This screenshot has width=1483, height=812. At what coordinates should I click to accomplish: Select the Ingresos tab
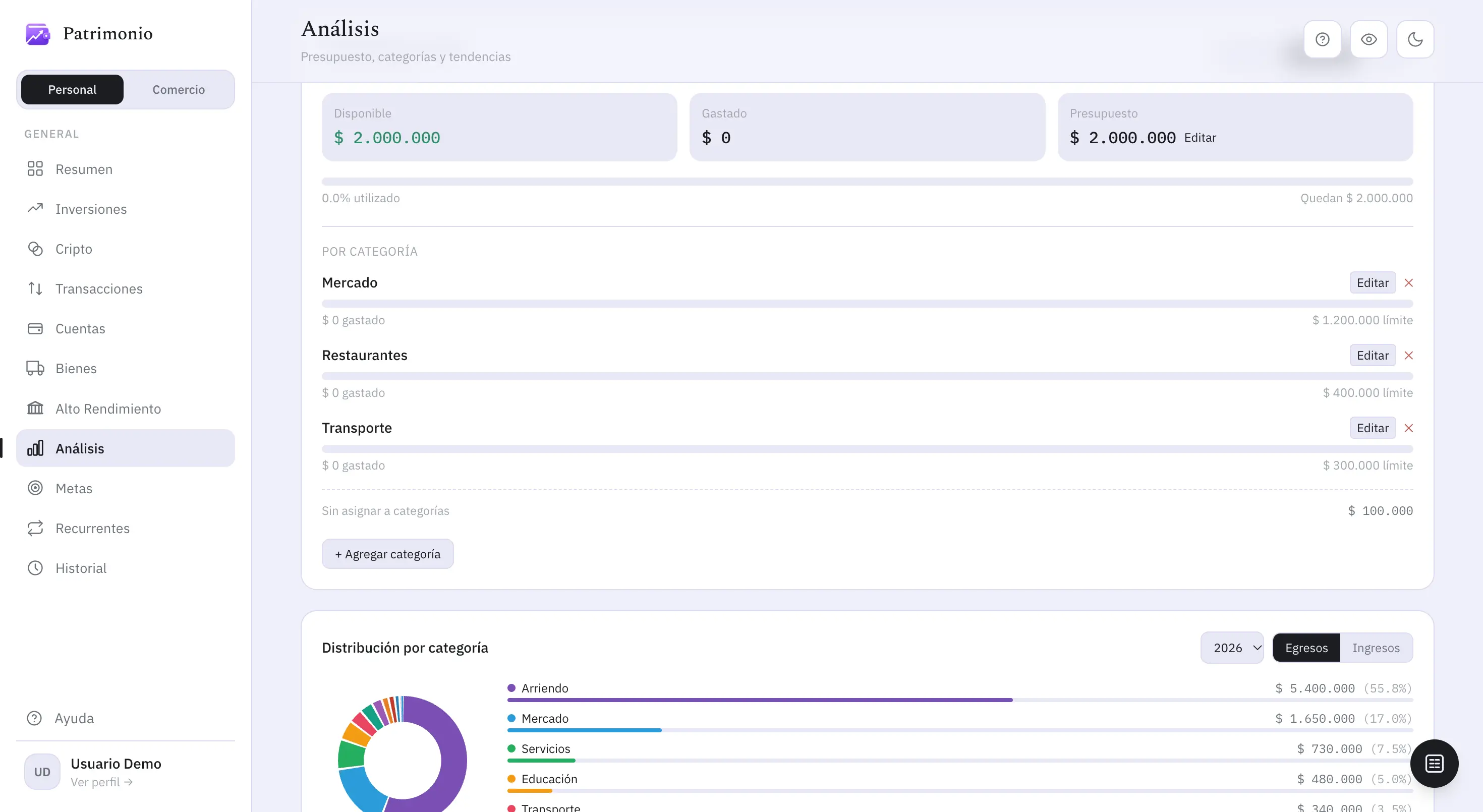(x=1376, y=648)
